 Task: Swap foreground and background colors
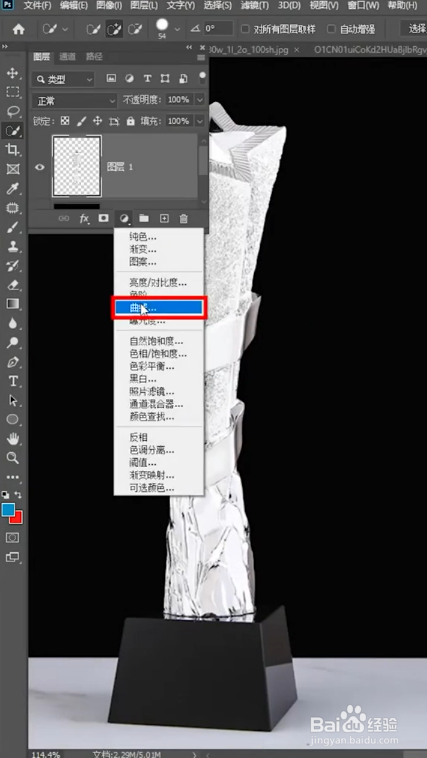pos(18,495)
